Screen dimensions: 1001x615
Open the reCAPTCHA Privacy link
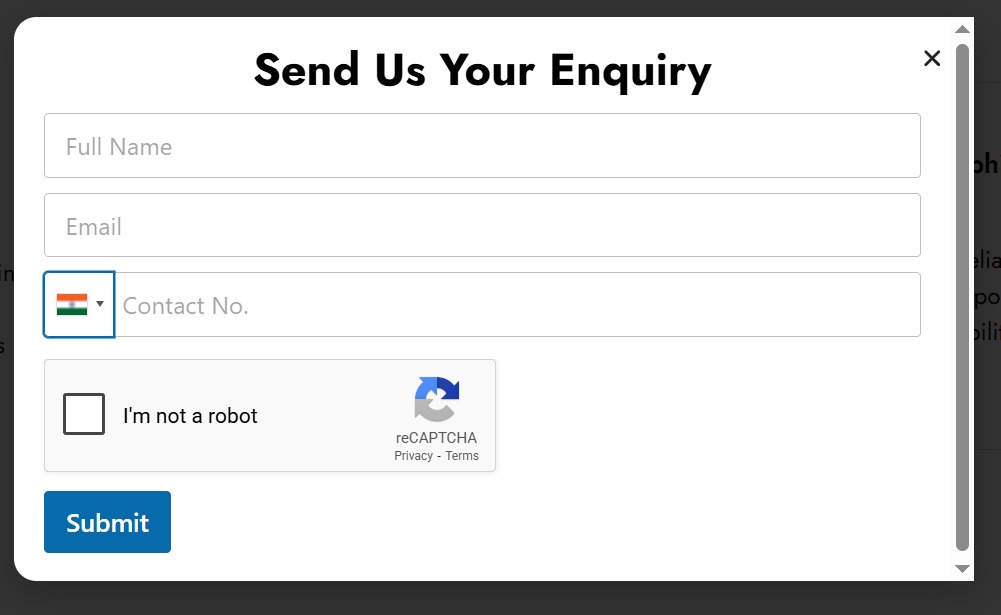[413, 456]
